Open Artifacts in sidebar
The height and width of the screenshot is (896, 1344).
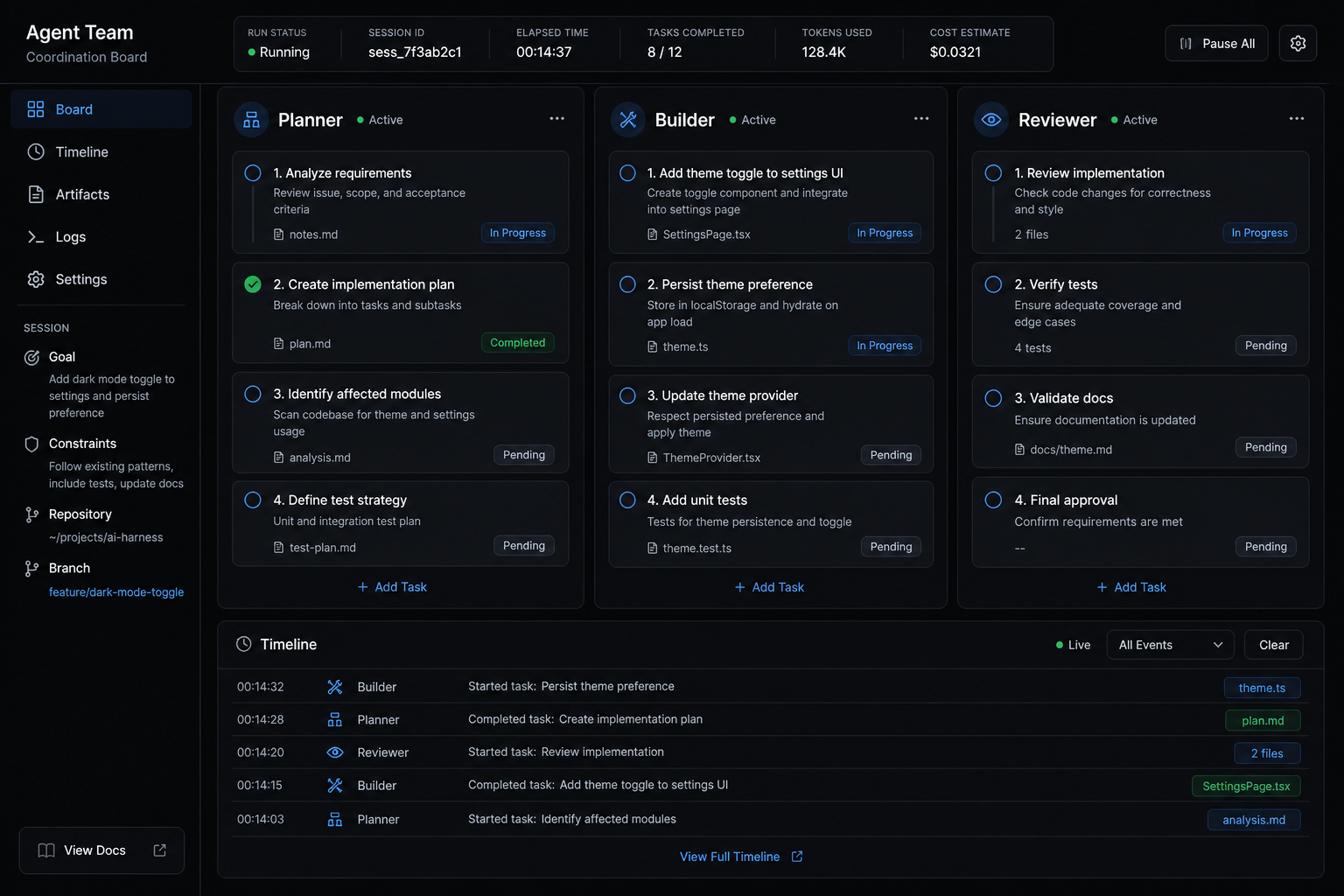tap(101, 194)
